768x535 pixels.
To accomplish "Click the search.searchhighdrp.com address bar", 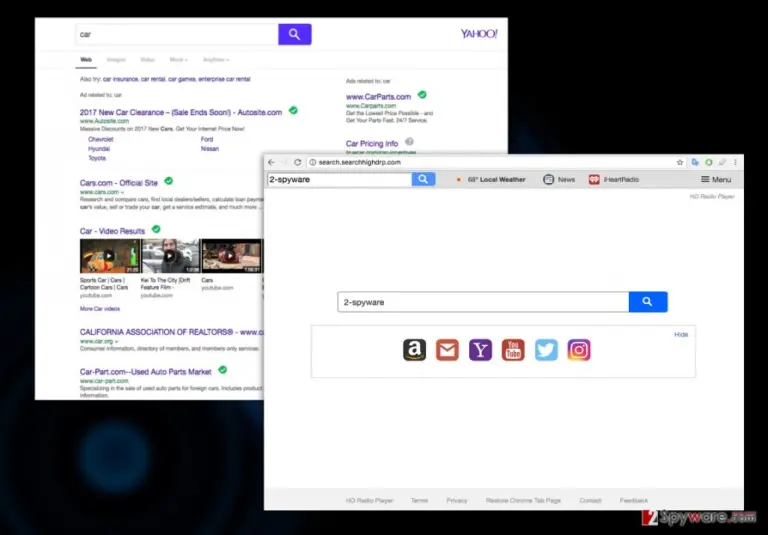I will tap(490, 162).
